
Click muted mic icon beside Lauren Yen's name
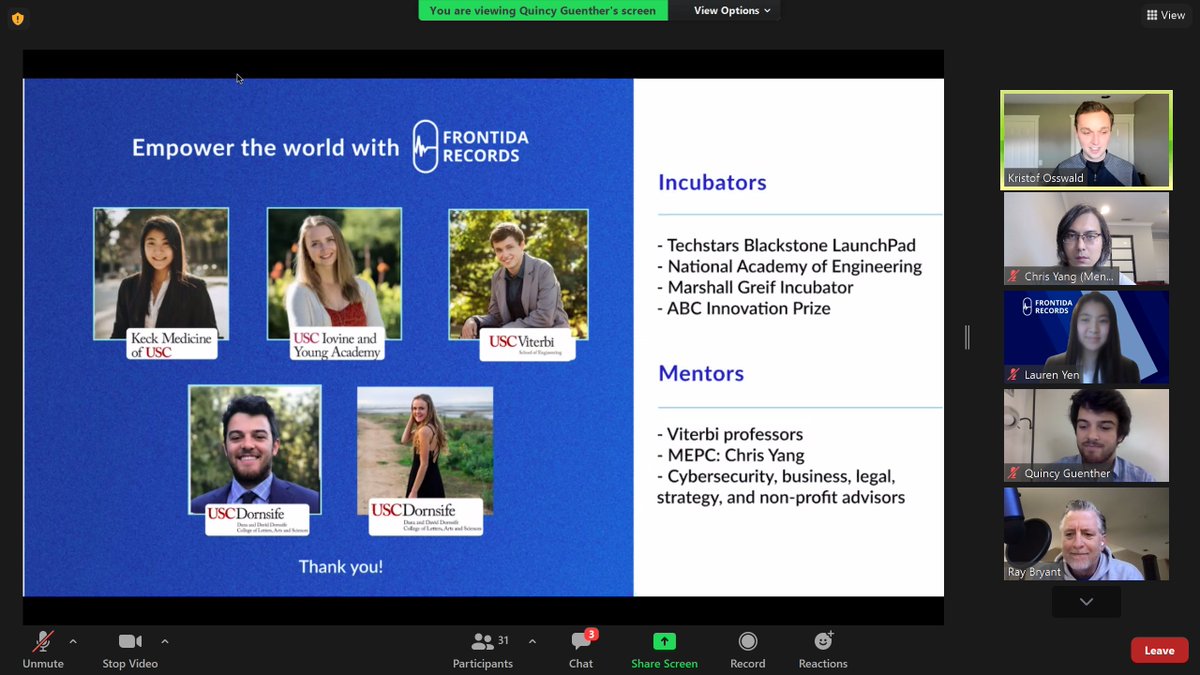click(1014, 375)
